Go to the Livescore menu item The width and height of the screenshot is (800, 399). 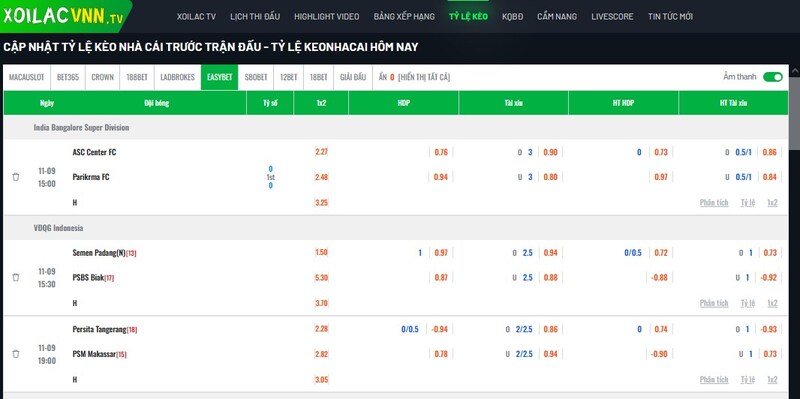pos(612,16)
